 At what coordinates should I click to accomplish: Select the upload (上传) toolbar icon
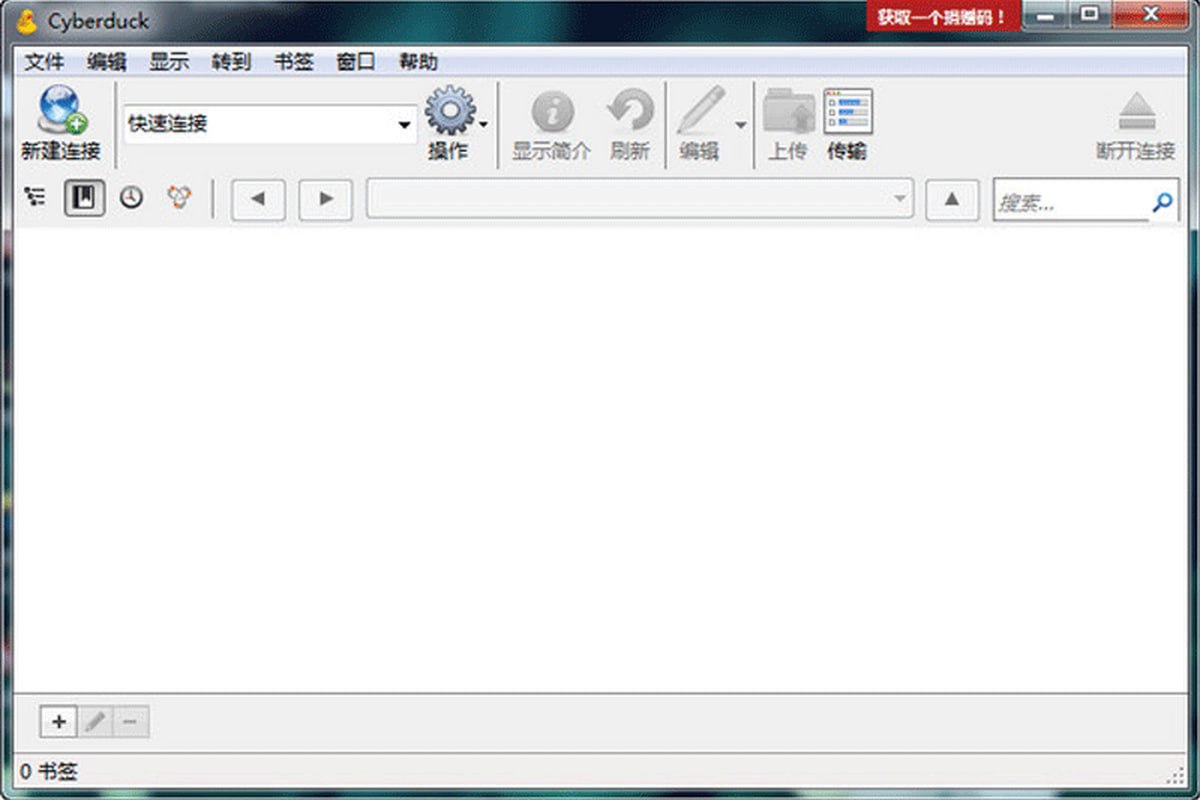pos(787,115)
